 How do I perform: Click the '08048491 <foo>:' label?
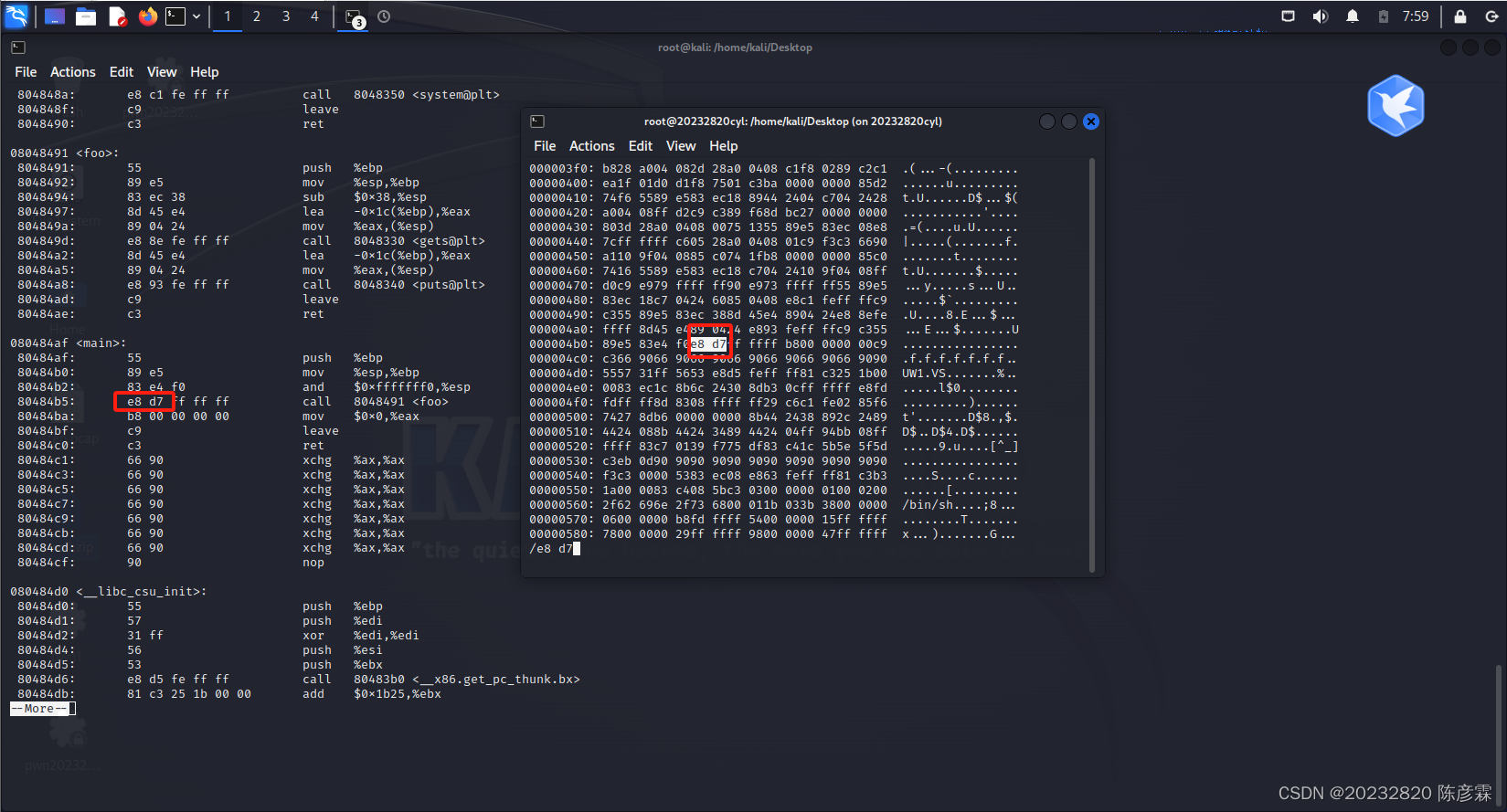(x=65, y=153)
